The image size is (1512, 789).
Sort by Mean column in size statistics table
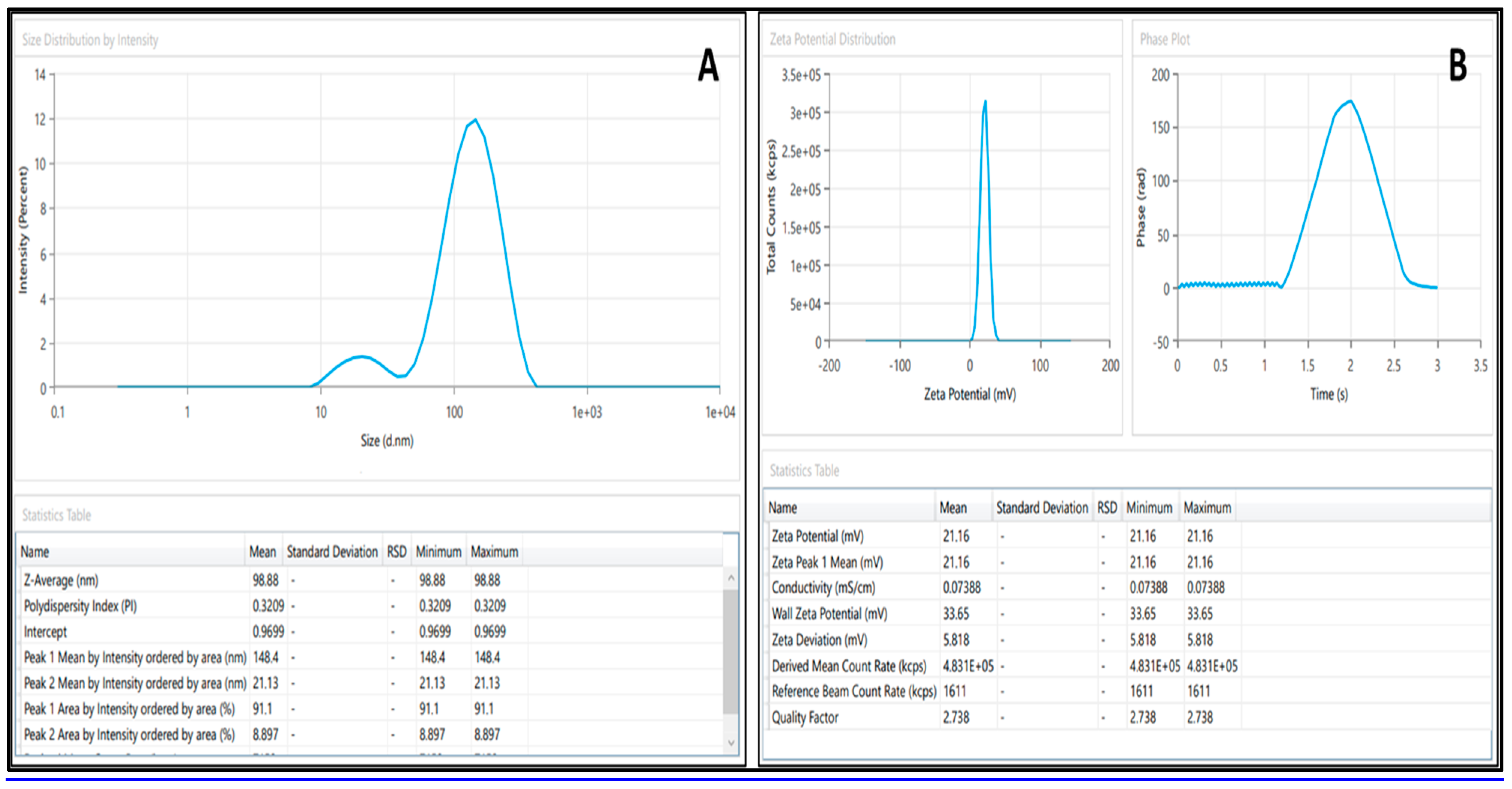pos(263,552)
